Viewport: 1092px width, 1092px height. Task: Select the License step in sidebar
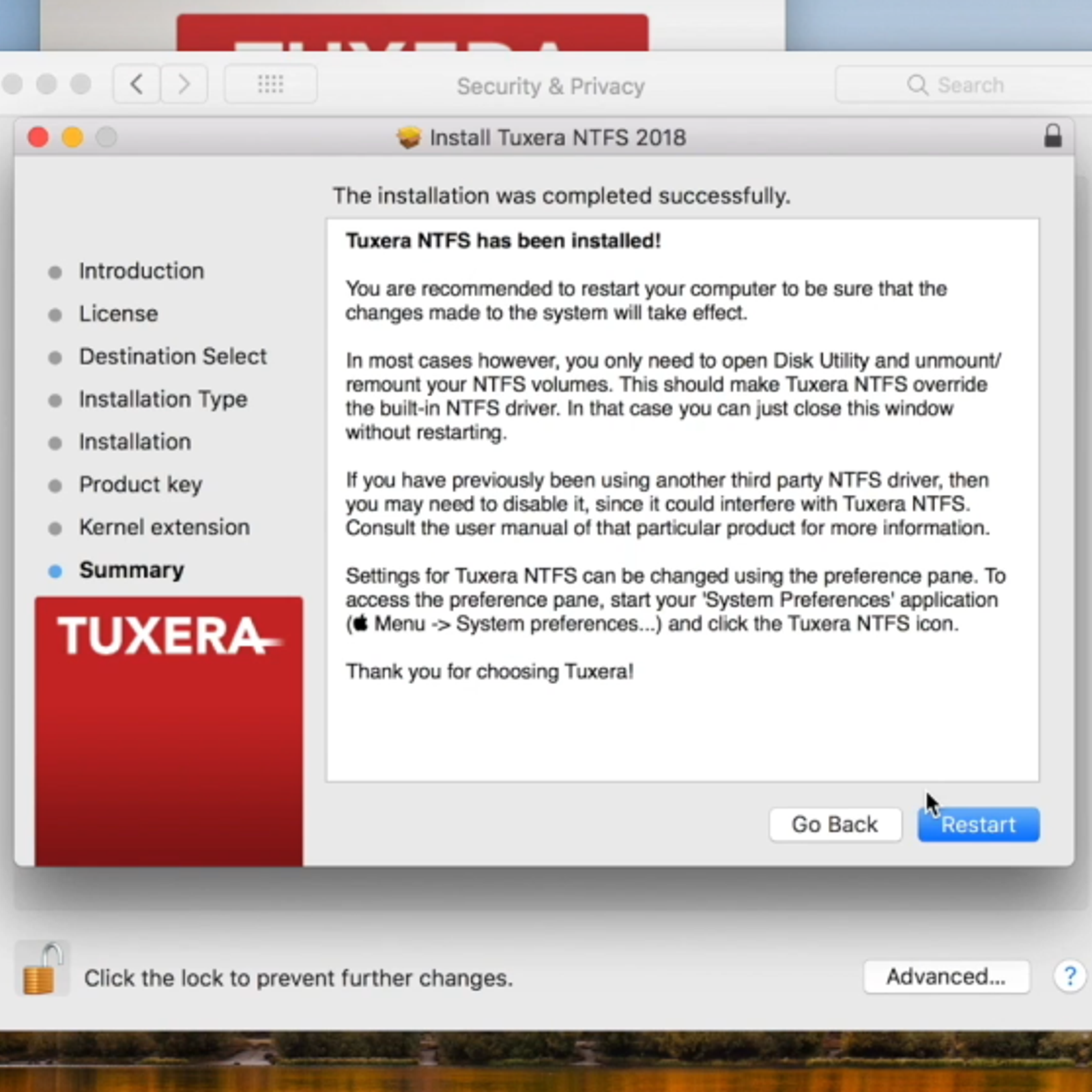click(118, 313)
